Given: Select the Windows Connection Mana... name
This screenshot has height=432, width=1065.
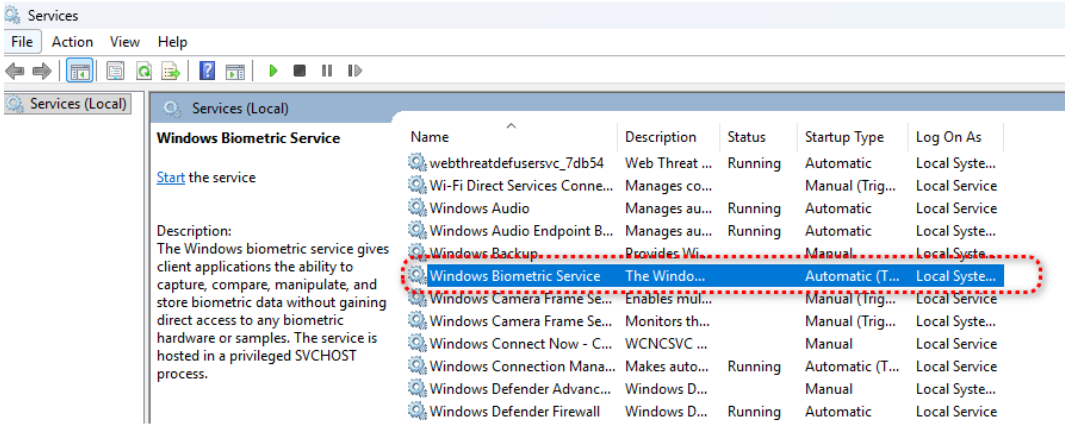Looking at the screenshot, I should point(521,366).
